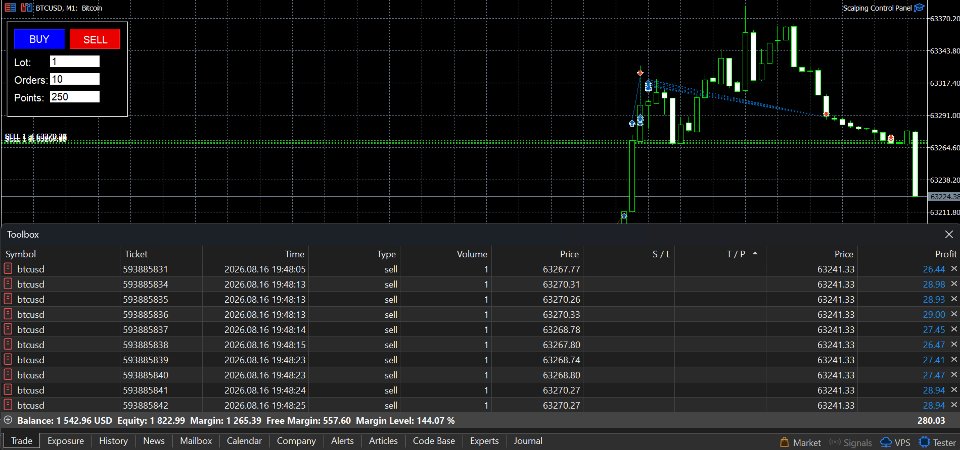Focus the Lot input field

click(x=75, y=61)
